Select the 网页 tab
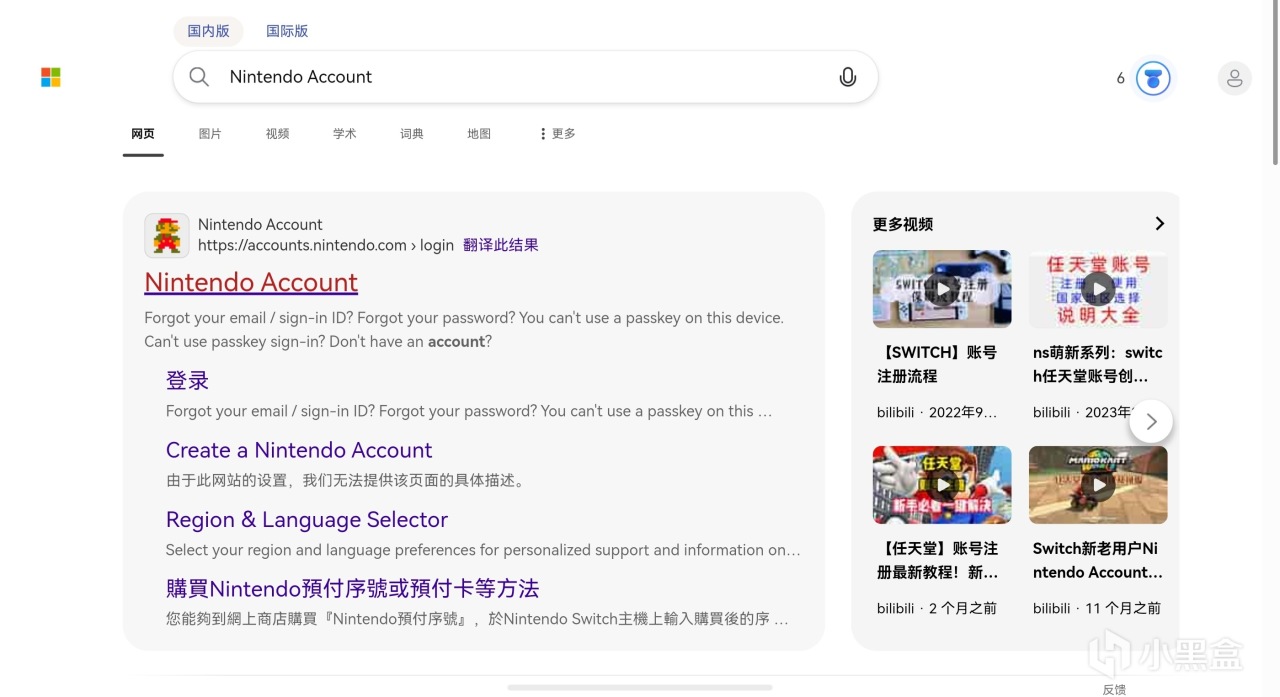 click(143, 134)
